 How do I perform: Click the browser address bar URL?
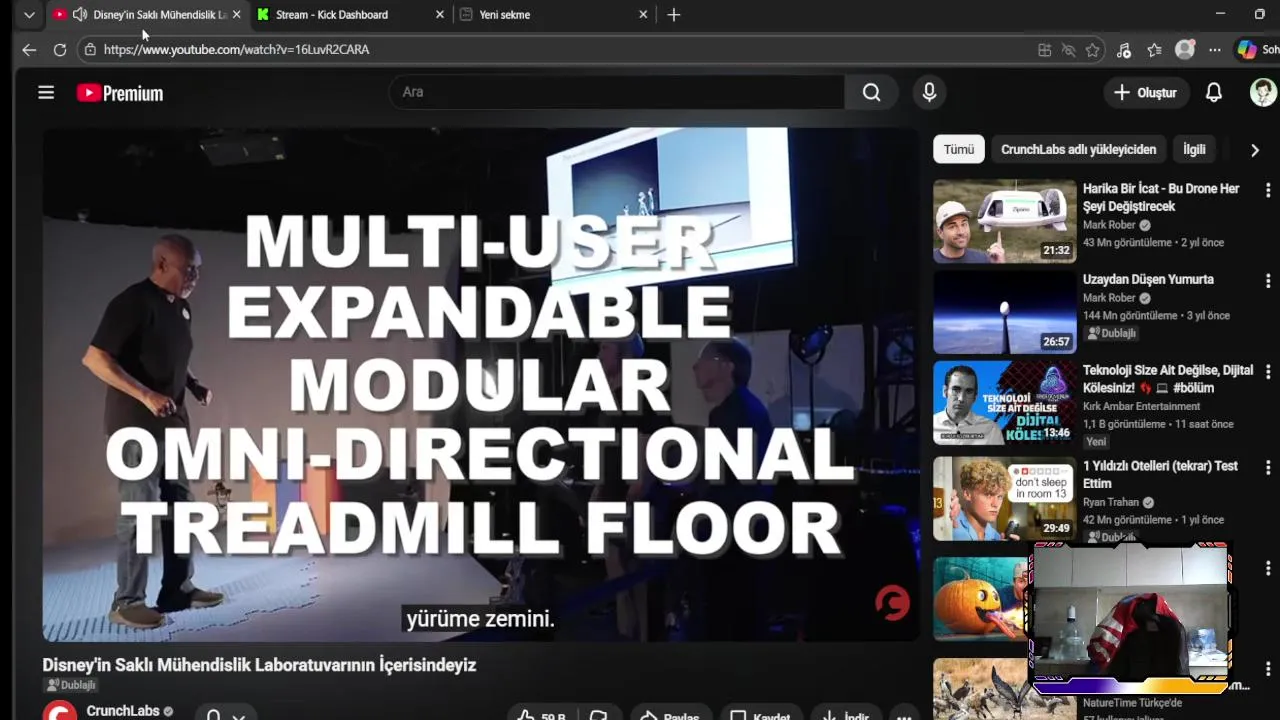tap(236, 49)
